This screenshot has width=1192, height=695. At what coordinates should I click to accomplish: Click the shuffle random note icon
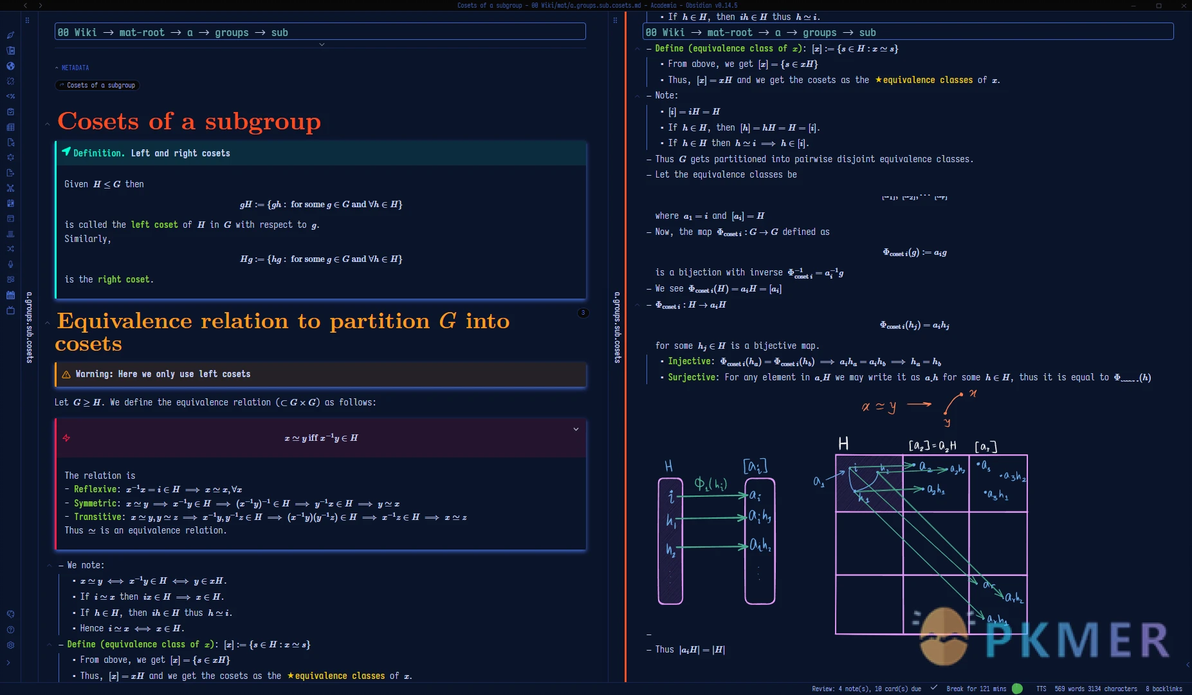pyautogui.click(x=10, y=248)
